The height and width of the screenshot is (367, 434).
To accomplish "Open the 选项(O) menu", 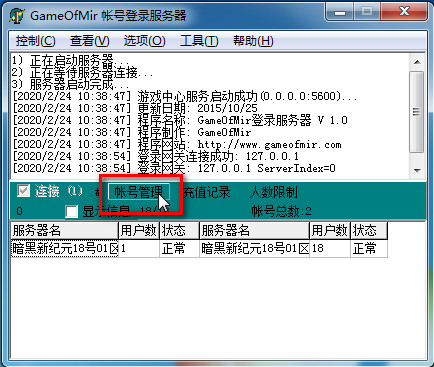I will click(x=144, y=41).
